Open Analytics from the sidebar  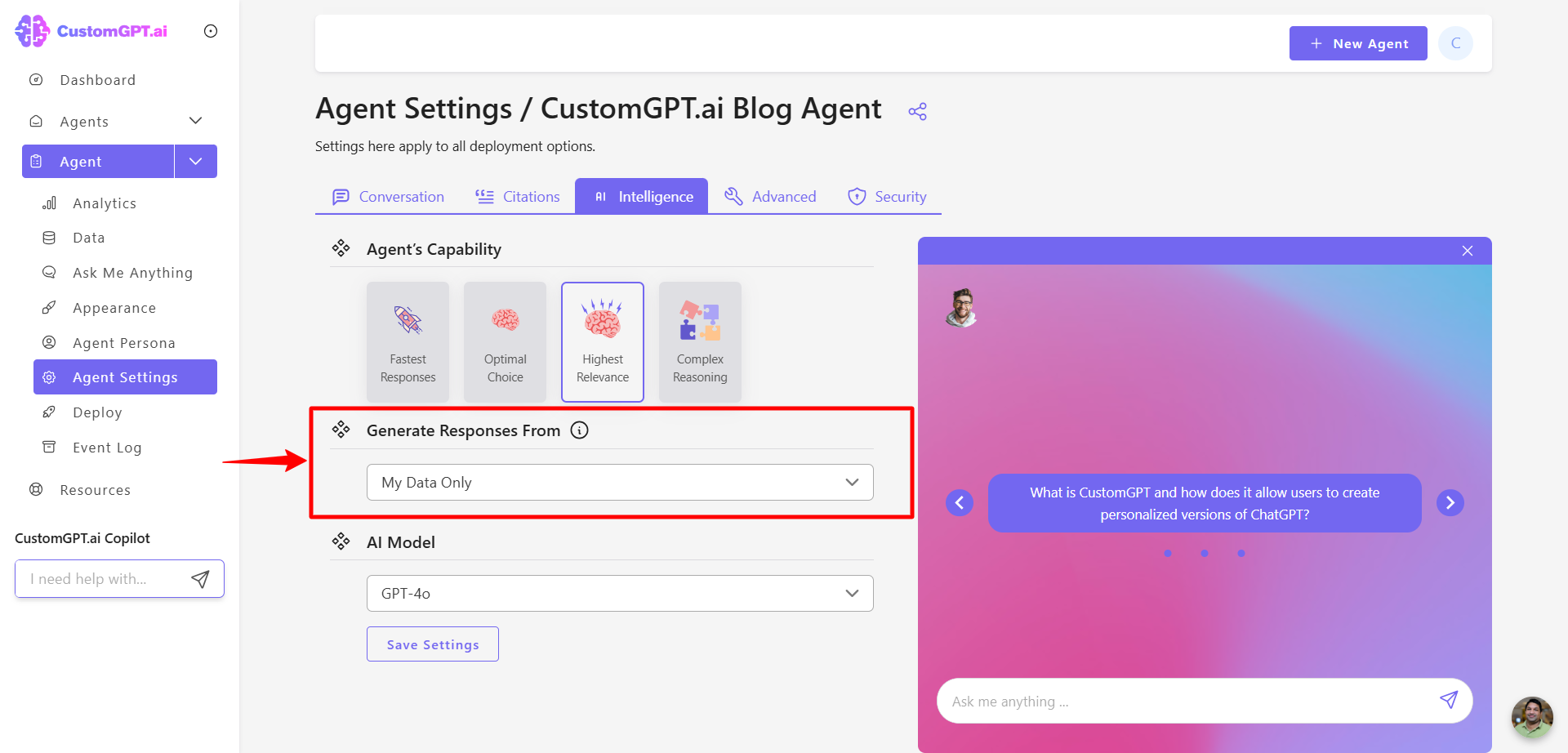[105, 203]
